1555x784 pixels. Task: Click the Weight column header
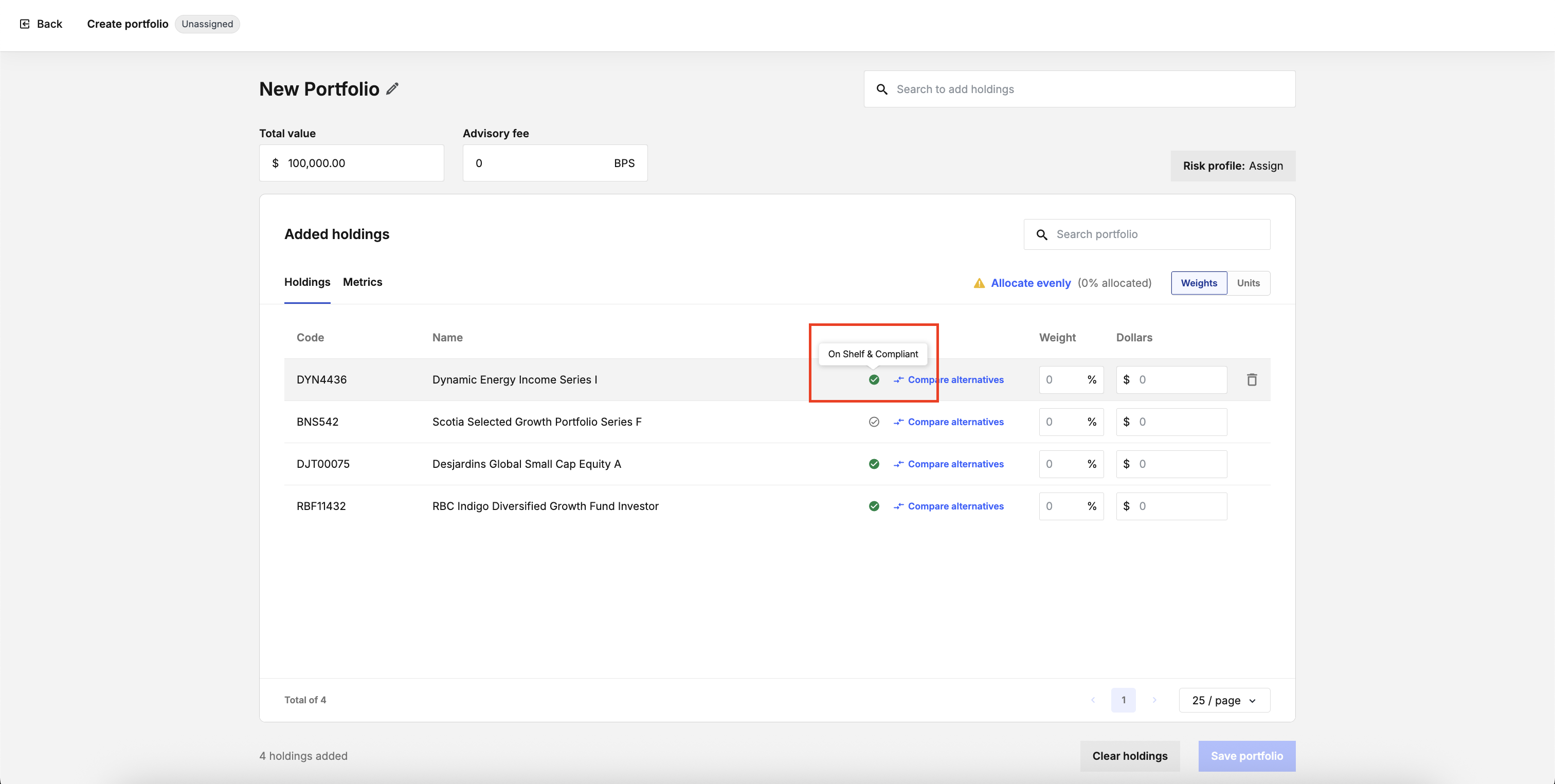(1057, 337)
